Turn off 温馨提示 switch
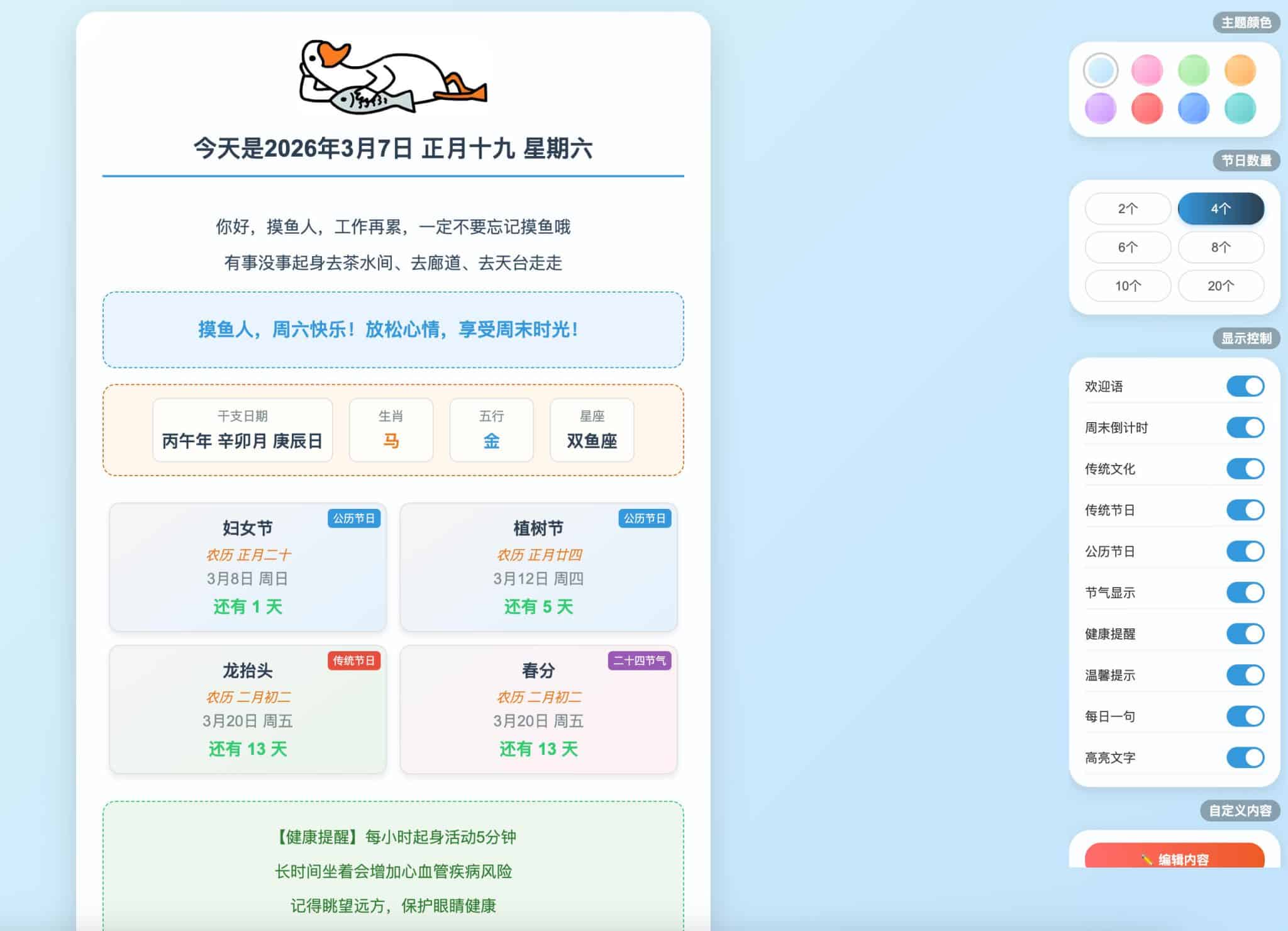This screenshot has width=1288, height=931. coord(1245,675)
